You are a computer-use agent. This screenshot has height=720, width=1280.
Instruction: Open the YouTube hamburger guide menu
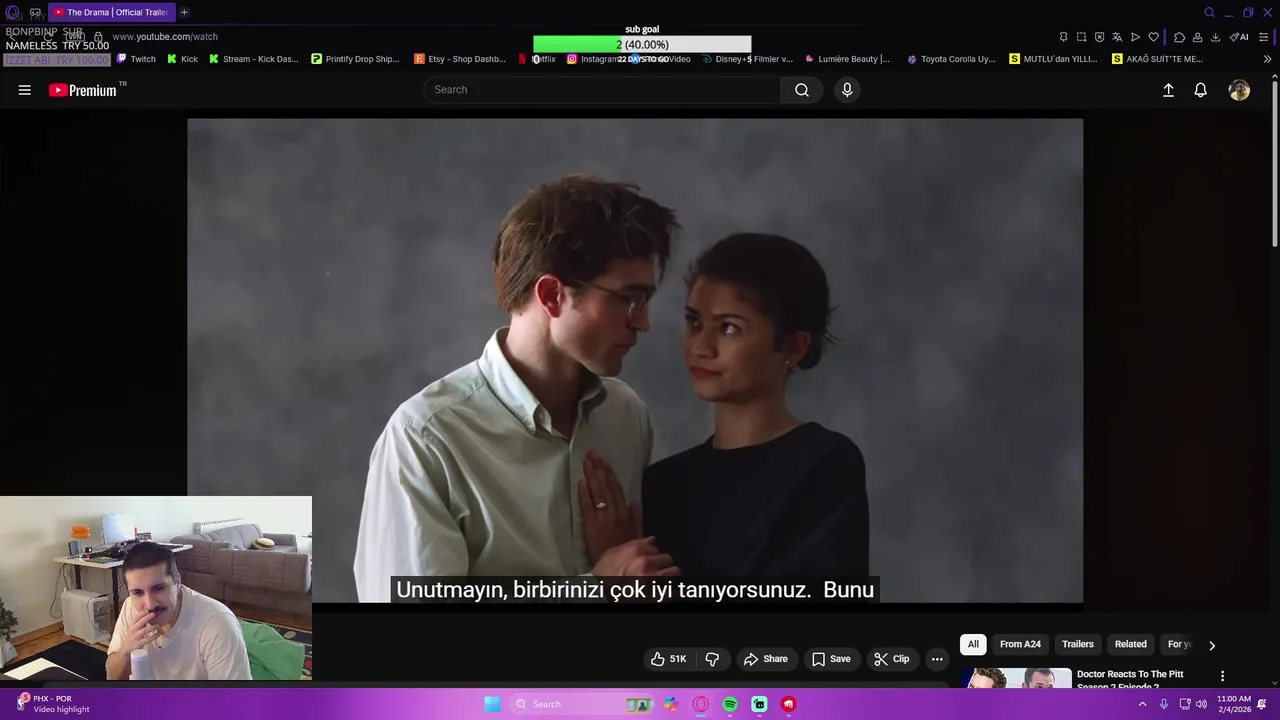point(25,90)
